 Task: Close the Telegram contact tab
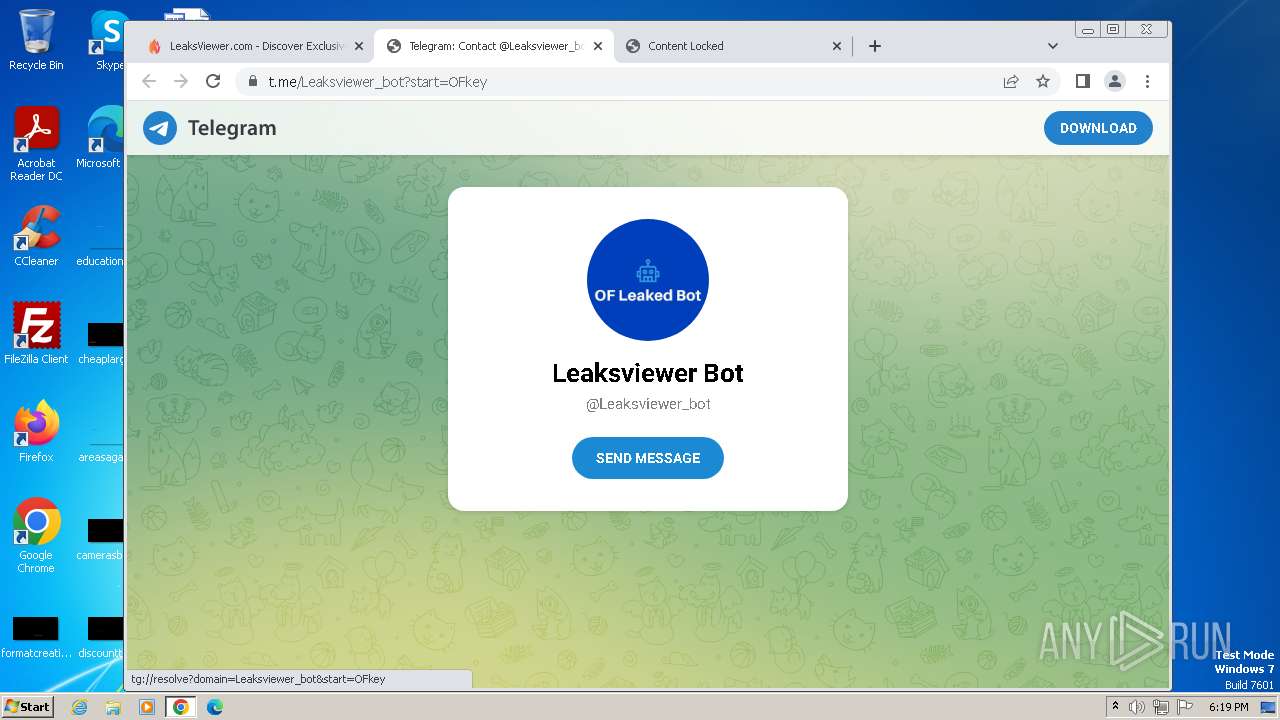[598, 46]
